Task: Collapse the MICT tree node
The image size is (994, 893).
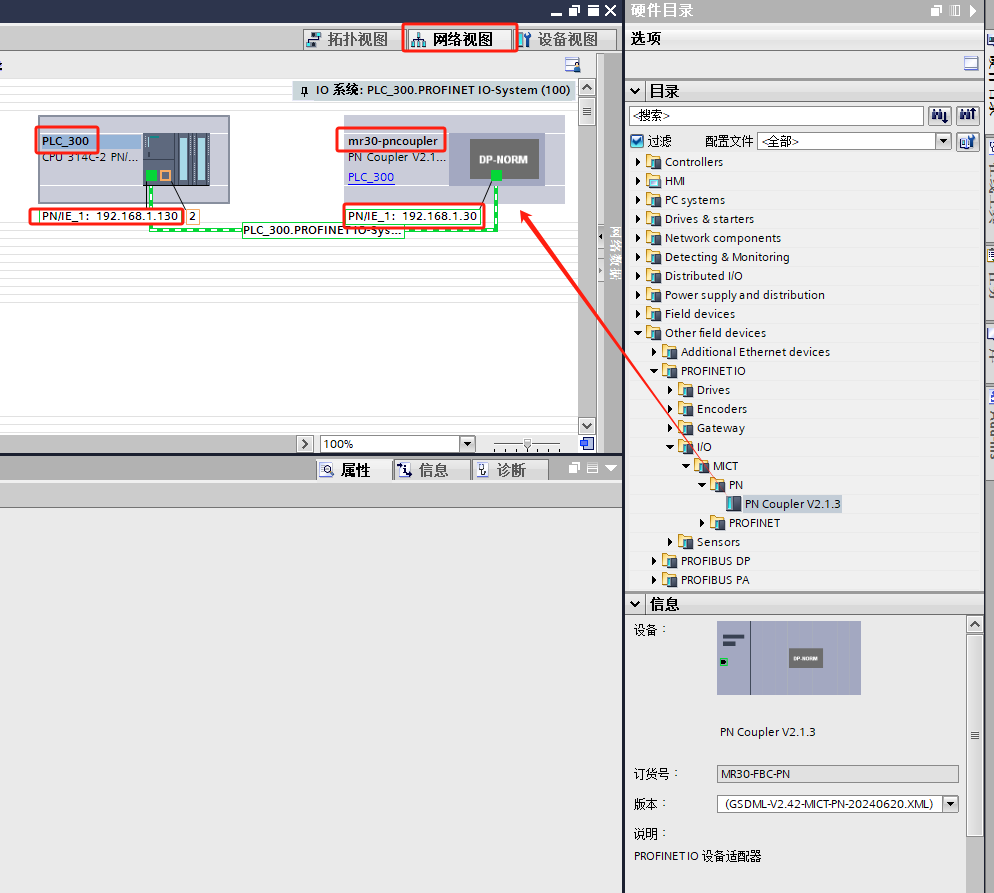Action: click(686, 466)
